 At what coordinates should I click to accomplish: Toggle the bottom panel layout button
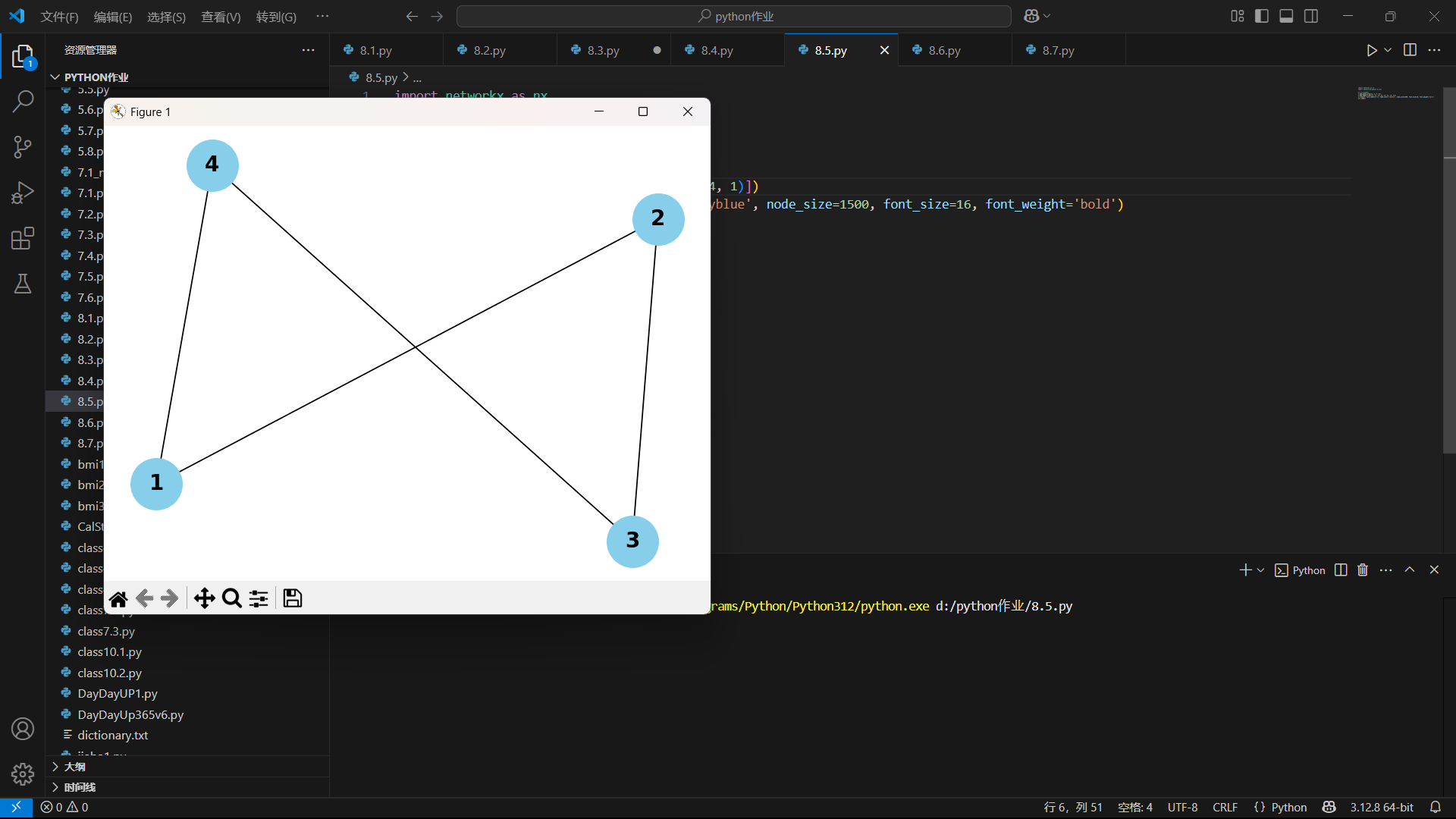(x=1286, y=16)
